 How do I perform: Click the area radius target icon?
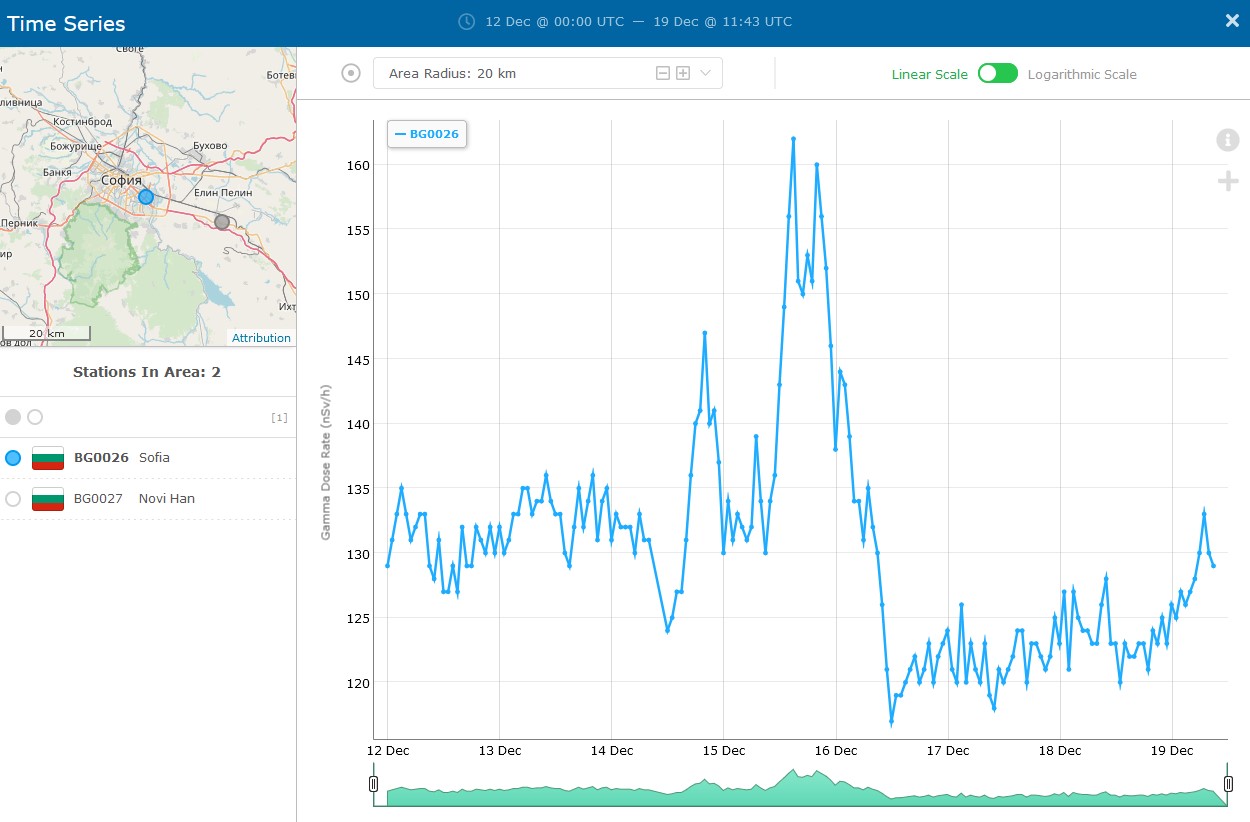(x=351, y=73)
